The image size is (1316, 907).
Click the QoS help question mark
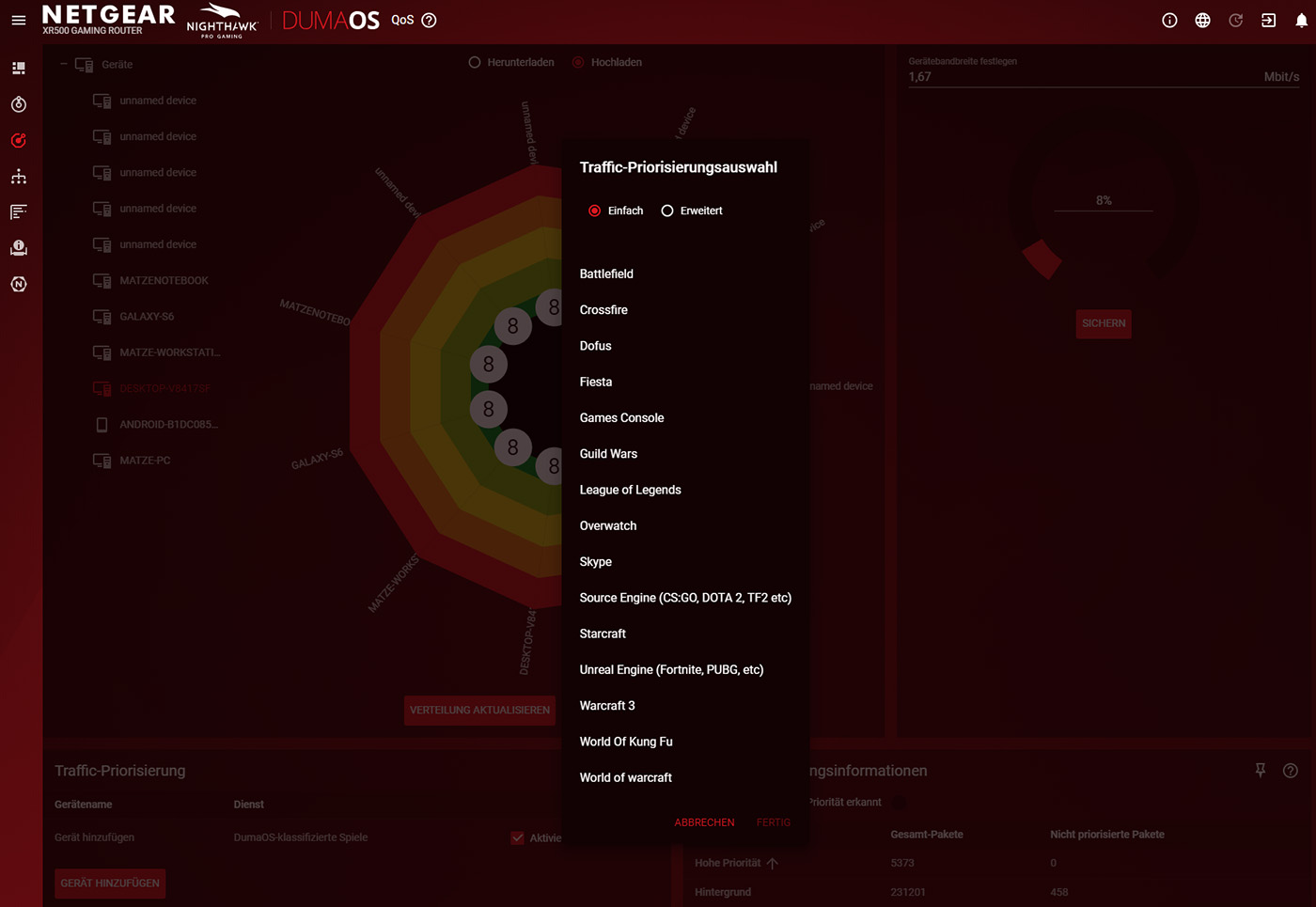[430, 21]
